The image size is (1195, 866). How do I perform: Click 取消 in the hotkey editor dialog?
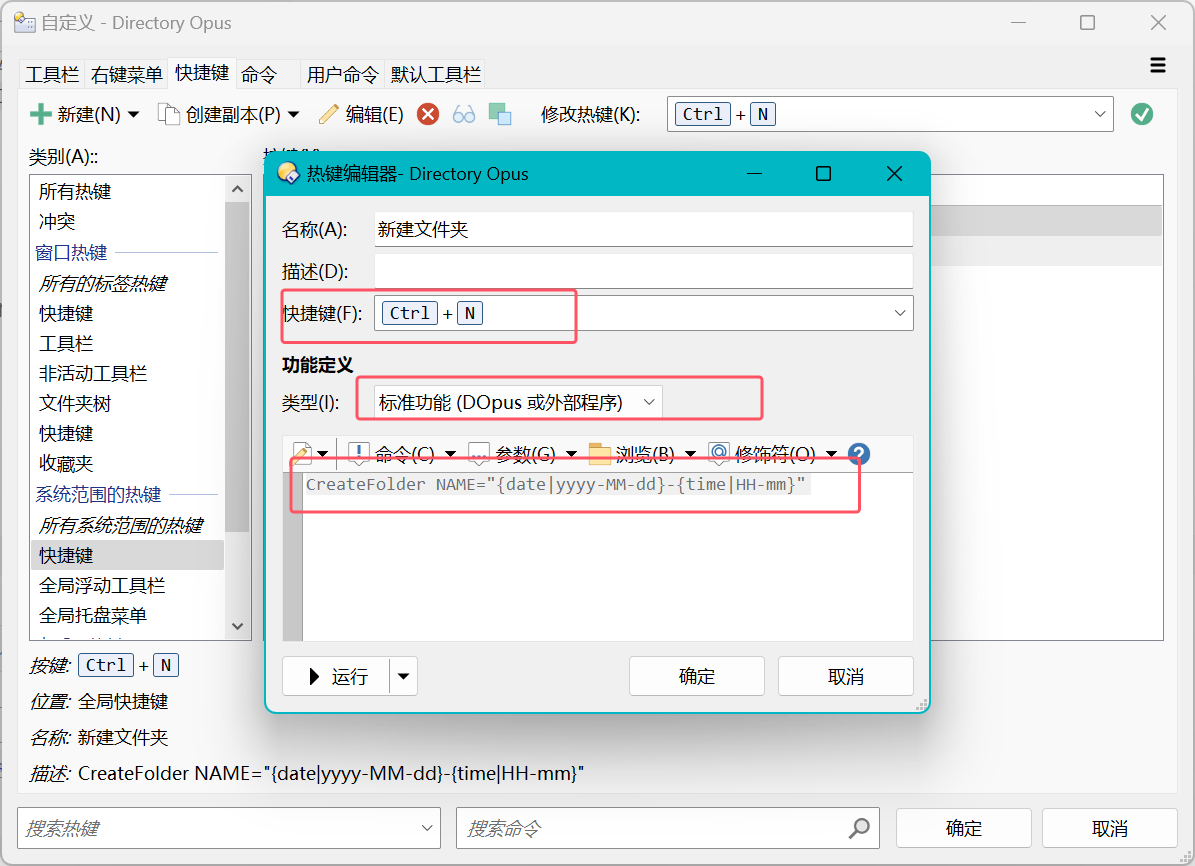click(x=846, y=676)
